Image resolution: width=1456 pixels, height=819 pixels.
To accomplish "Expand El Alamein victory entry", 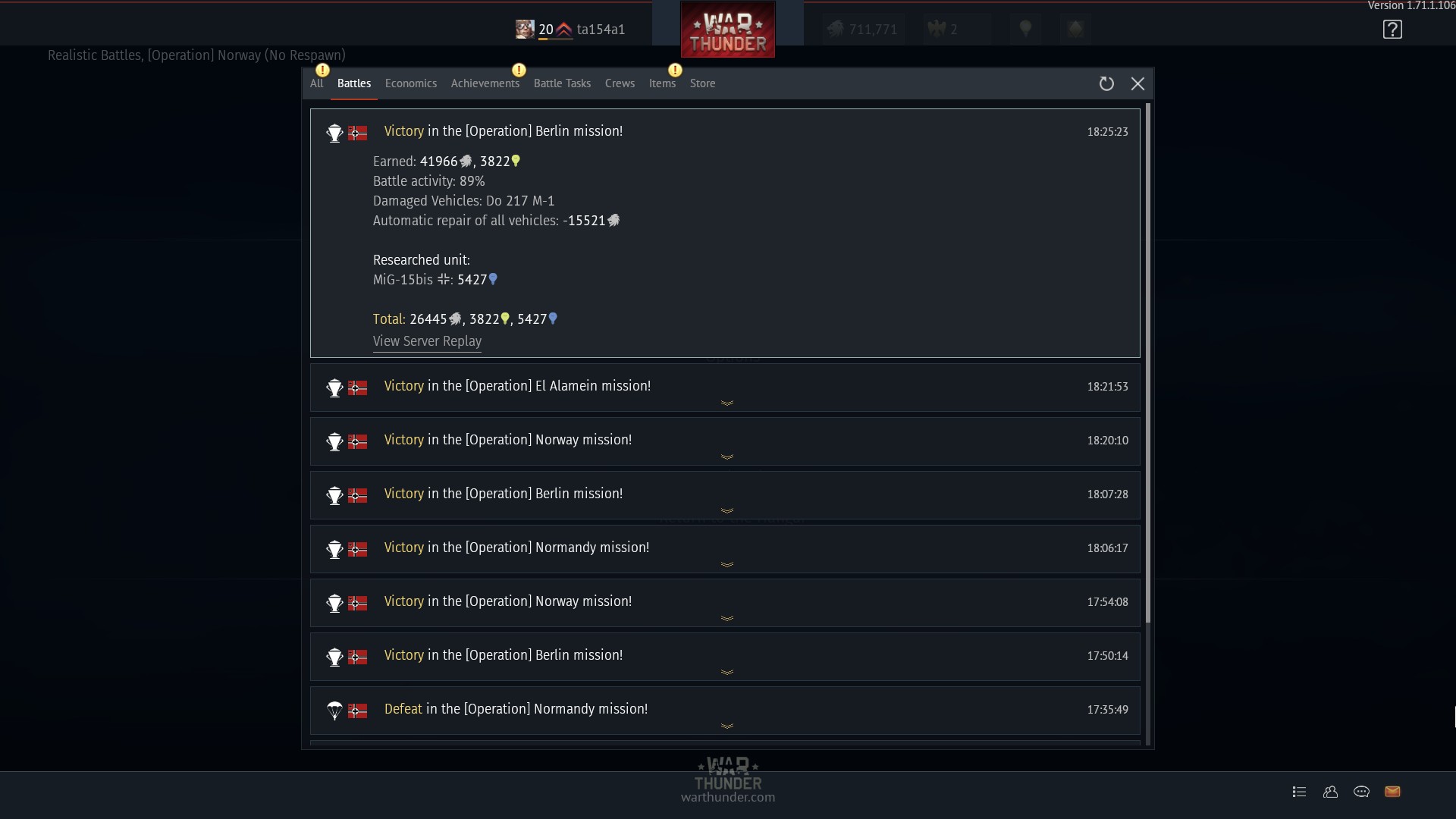I will pyautogui.click(x=725, y=388).
